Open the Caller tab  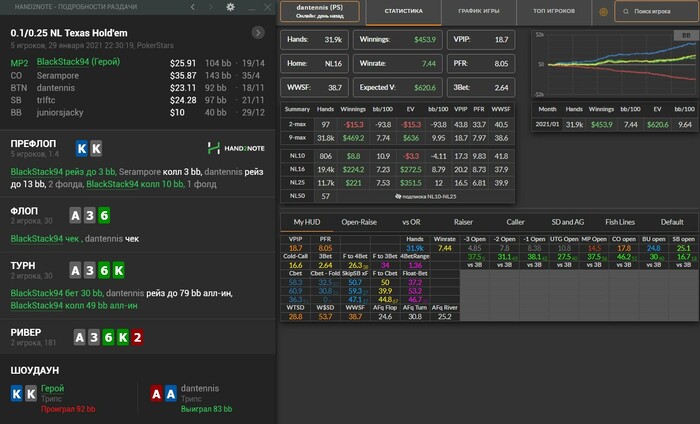515,222
